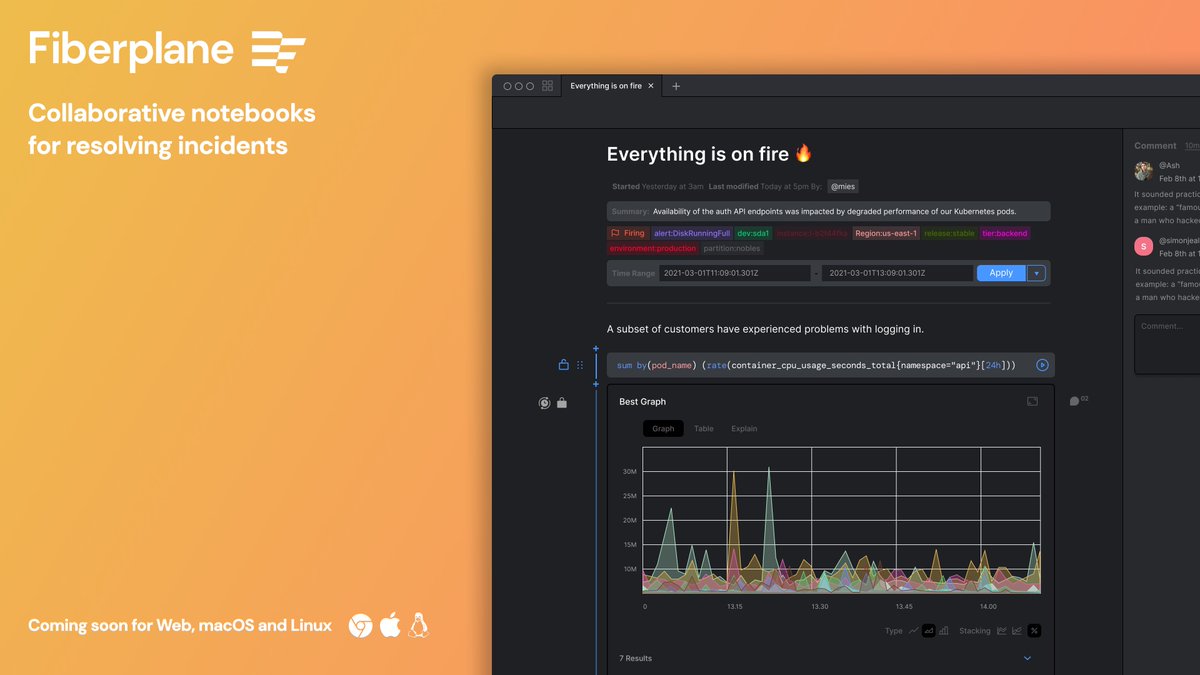Toggle the lock icon on the query cell

563,365
